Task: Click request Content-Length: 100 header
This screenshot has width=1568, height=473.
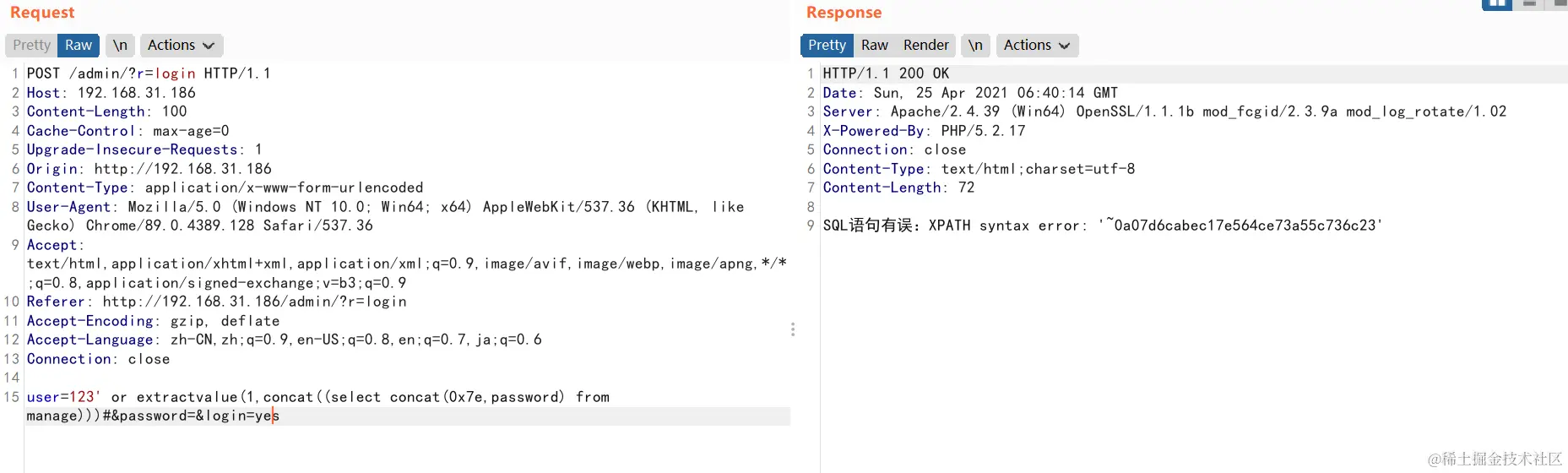Action: (107, 111)
